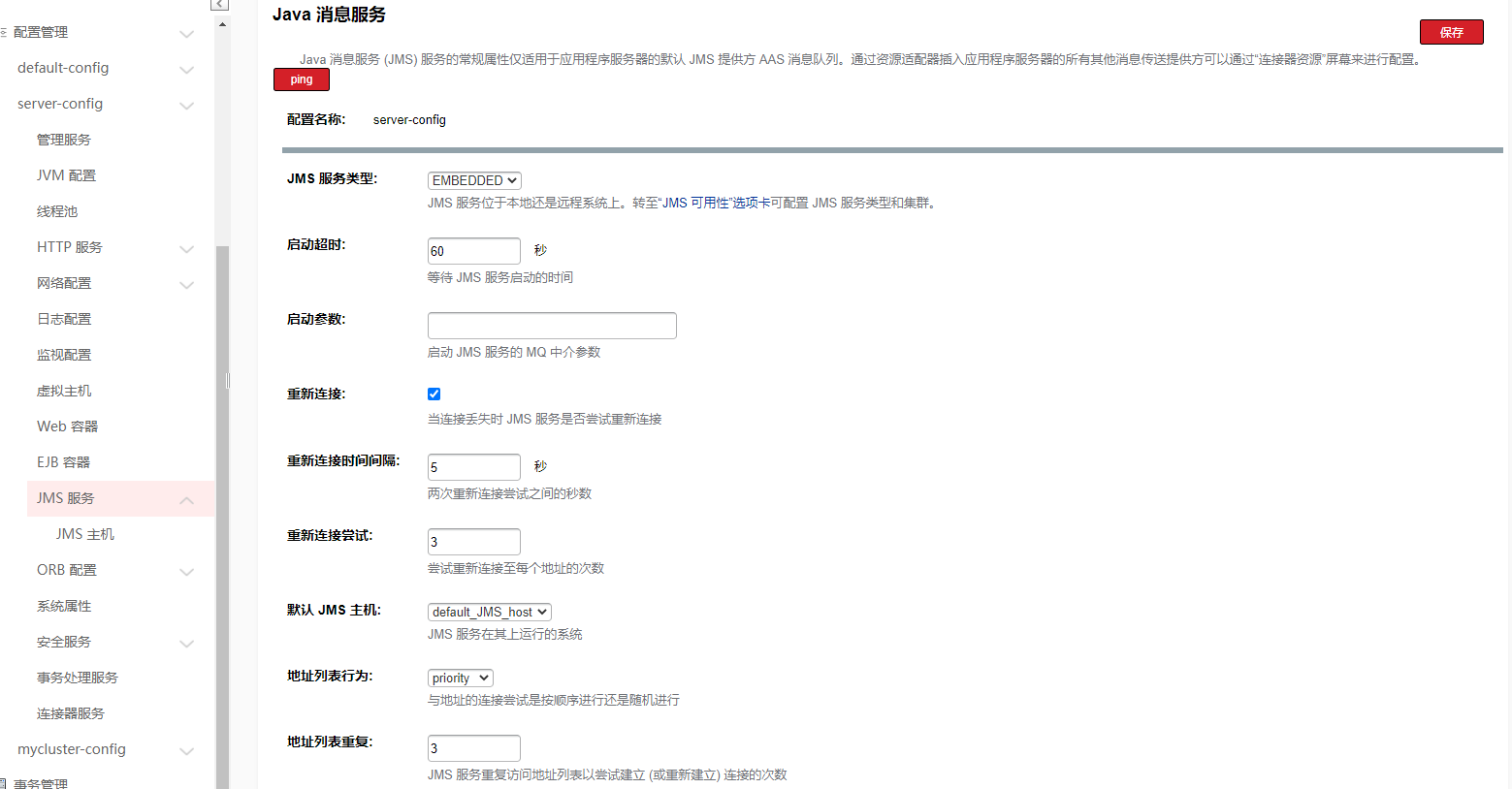Expand the 网络配置 chevron icon

(x=187, y=284)
